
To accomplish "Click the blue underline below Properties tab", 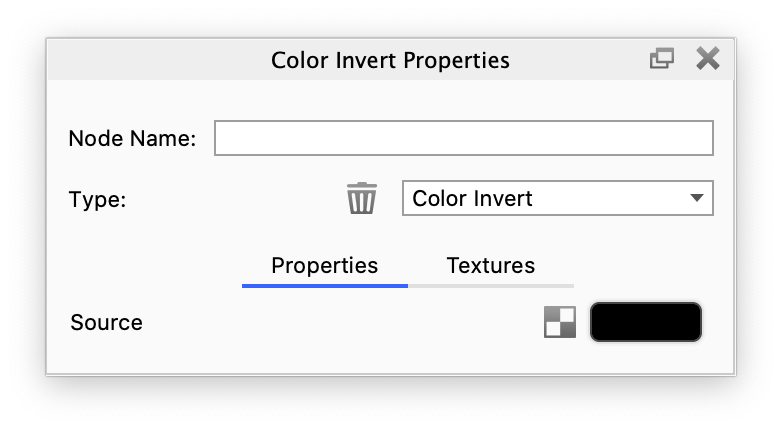I will point(324,285).
